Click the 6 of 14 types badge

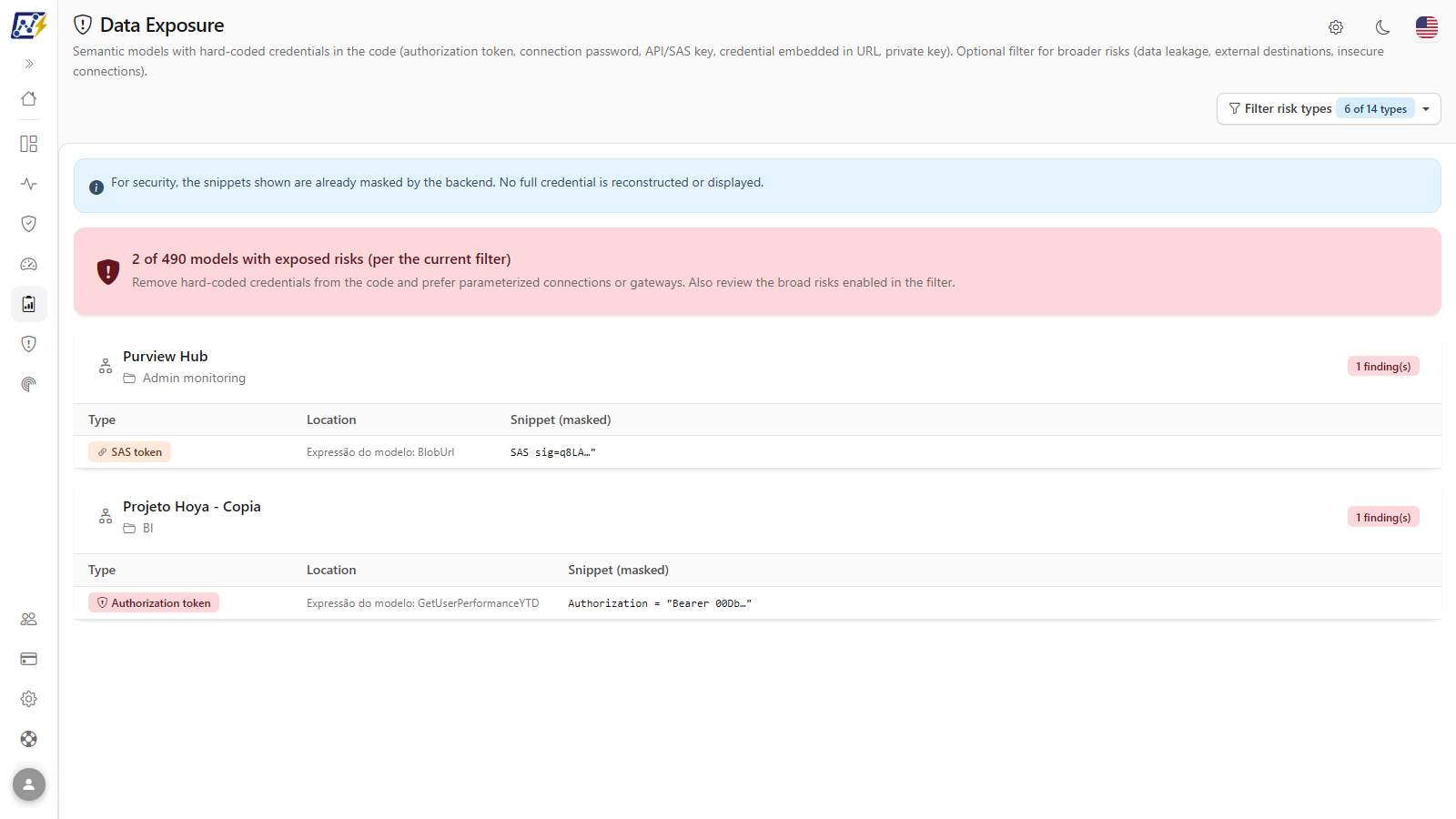tap(1375, 109)
